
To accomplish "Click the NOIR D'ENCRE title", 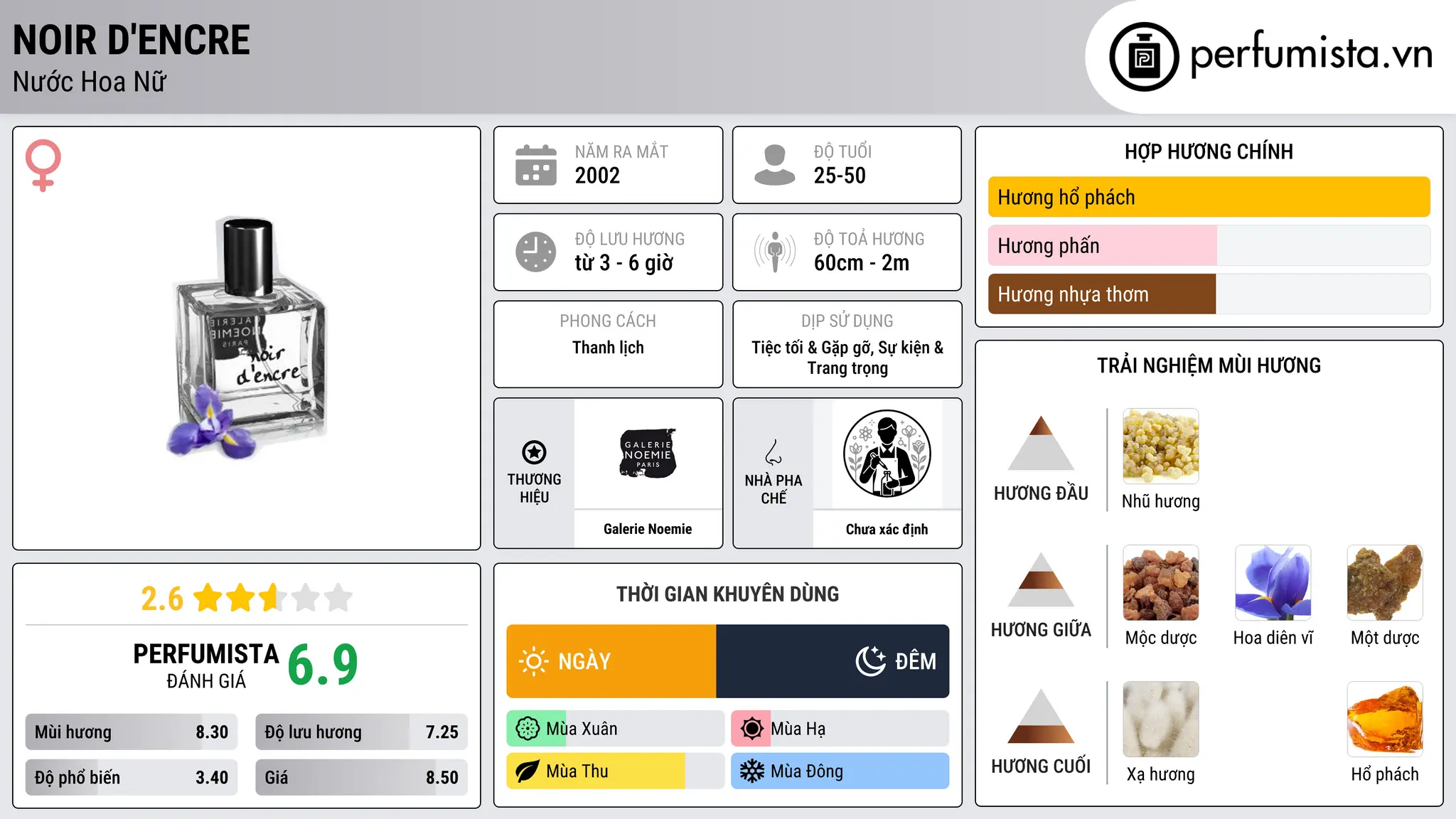I will (x=132, y=40).
